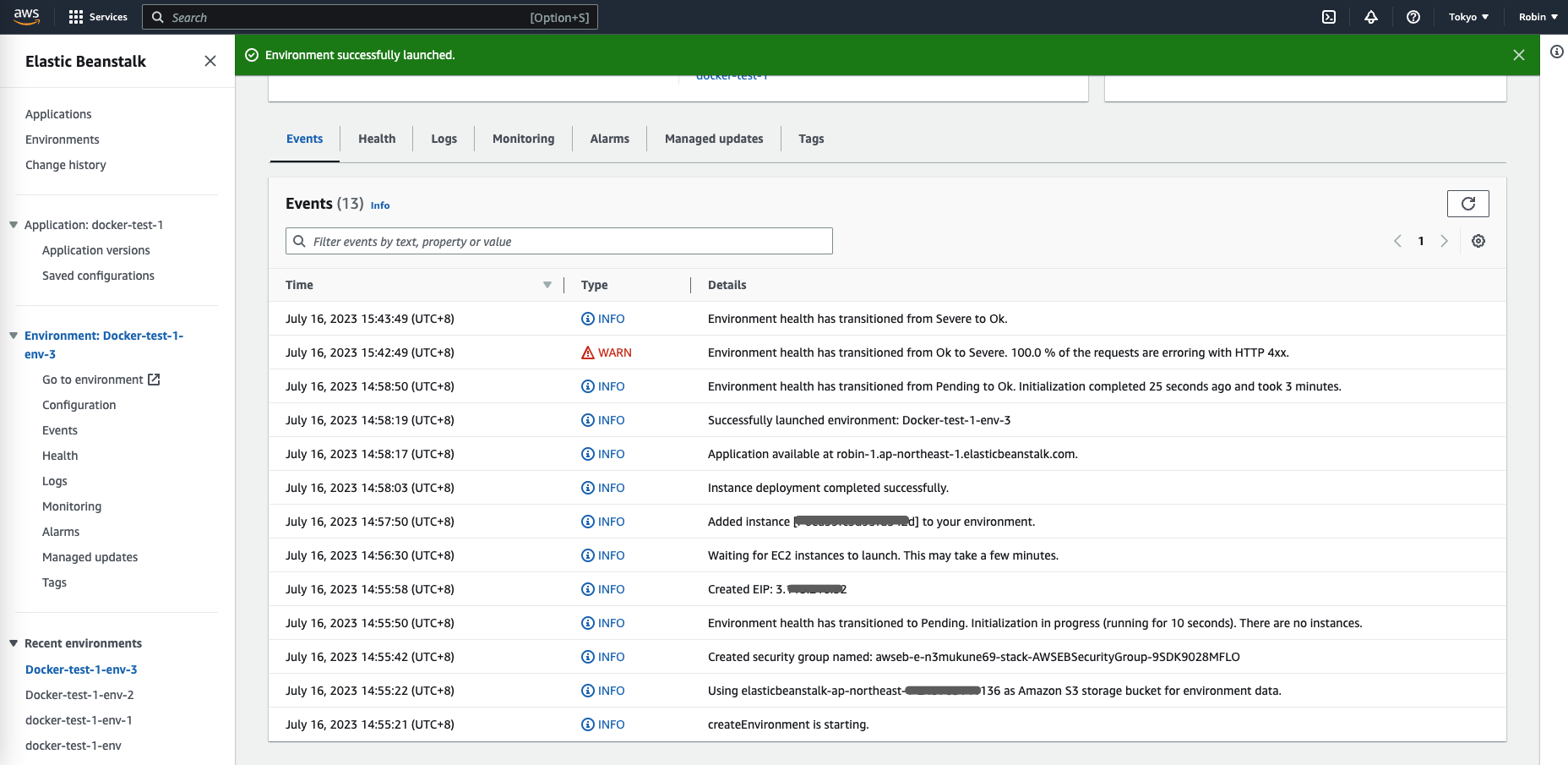This screenshot has width=1568, height=765.
Task: Collapse the Recent environments section
Action: (14, 643)
